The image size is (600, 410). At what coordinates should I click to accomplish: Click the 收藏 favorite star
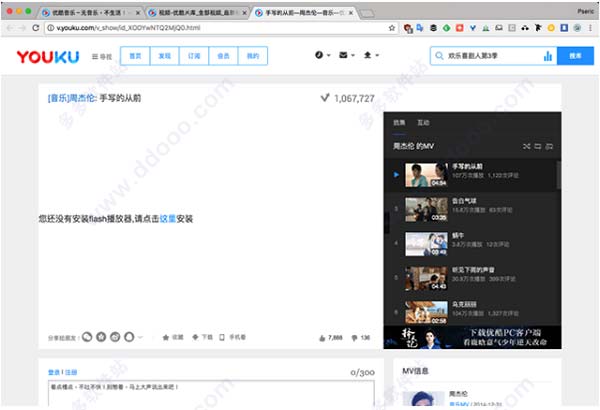click(x=173, y=337)
